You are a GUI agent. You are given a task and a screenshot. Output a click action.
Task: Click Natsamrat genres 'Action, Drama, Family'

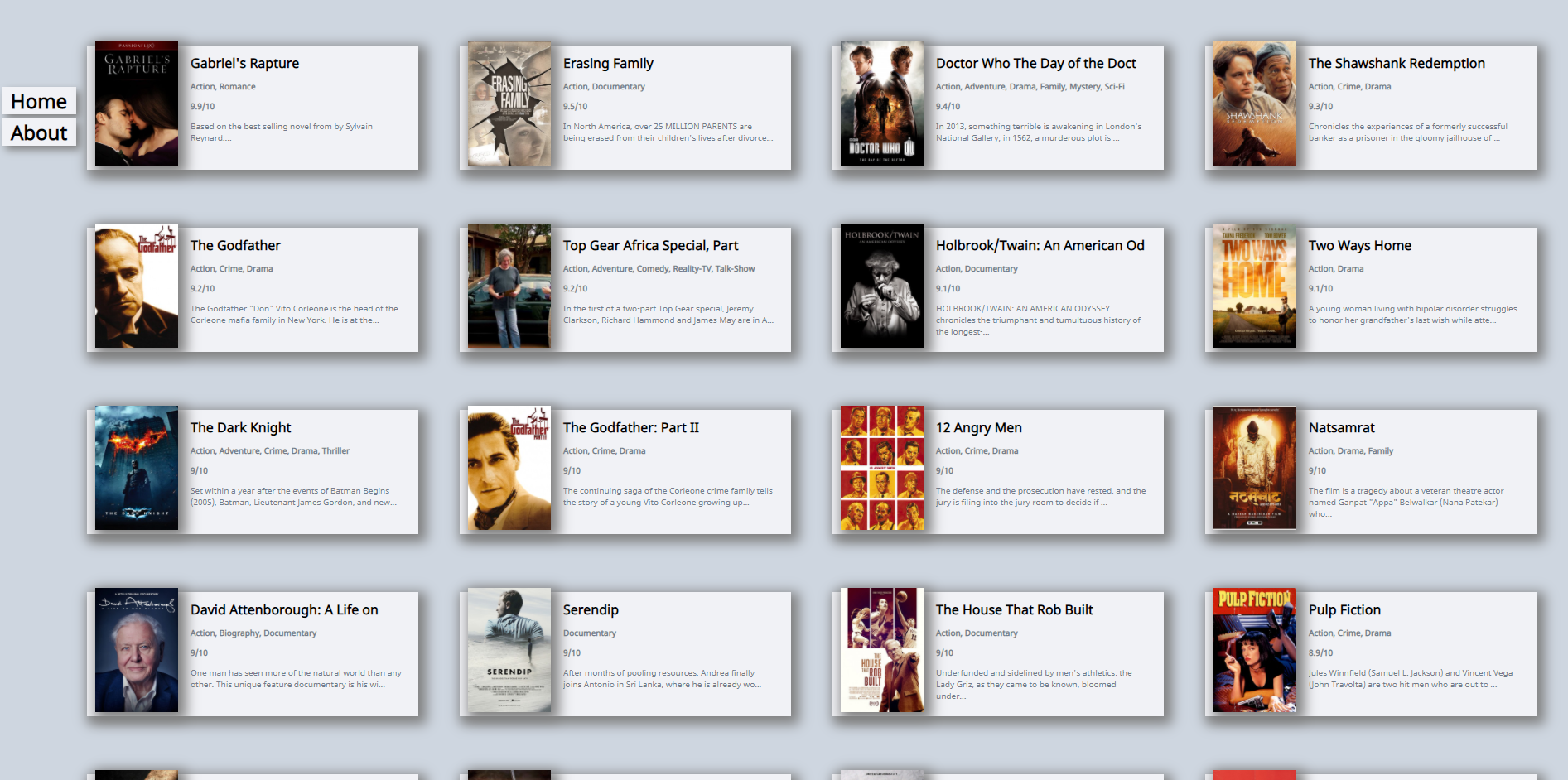pos(1350,451)
